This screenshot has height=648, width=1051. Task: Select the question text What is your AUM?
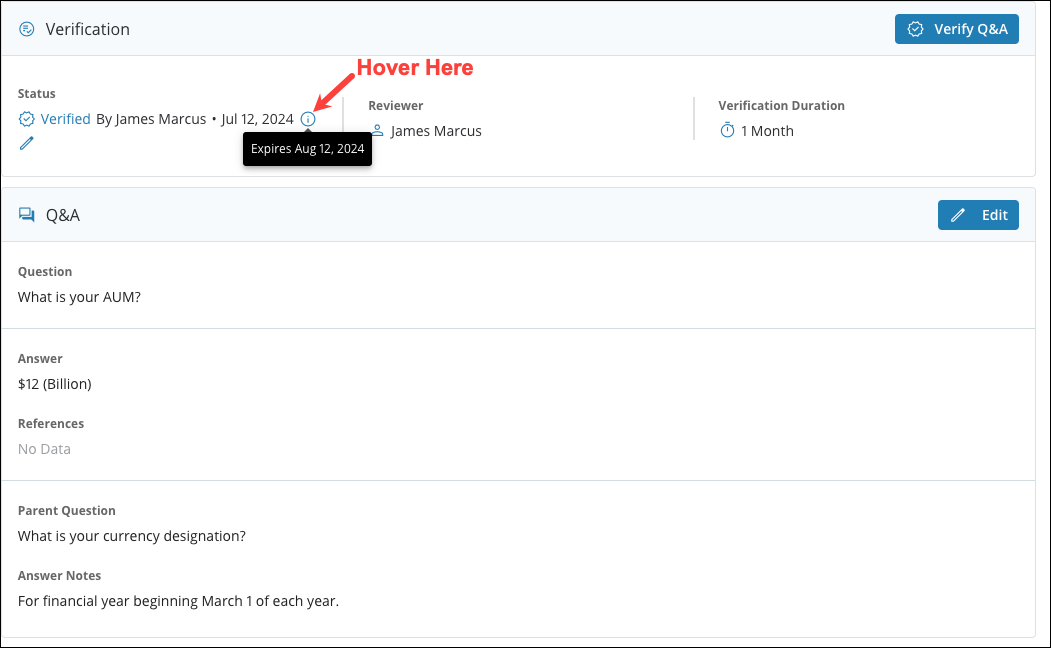79,297
